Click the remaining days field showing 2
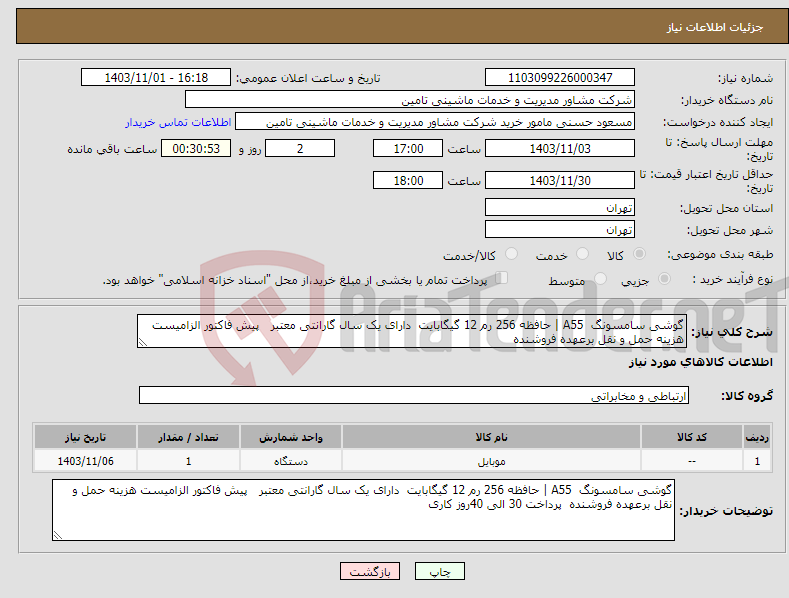Image resolution: width=789 pixels, height=598 pixels. click(300, 148)
